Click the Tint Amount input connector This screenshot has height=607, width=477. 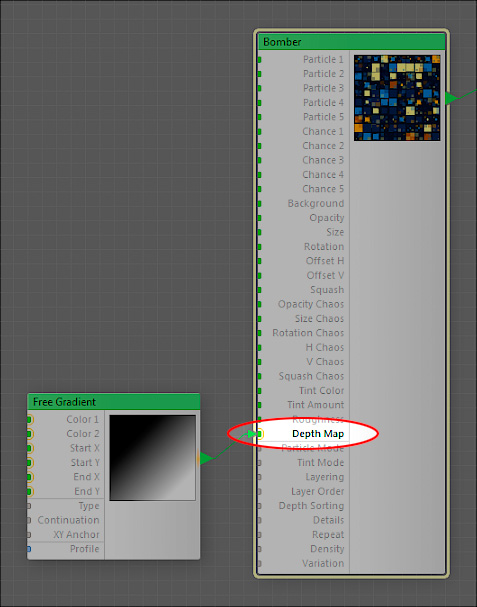click(x=259, y=405)
